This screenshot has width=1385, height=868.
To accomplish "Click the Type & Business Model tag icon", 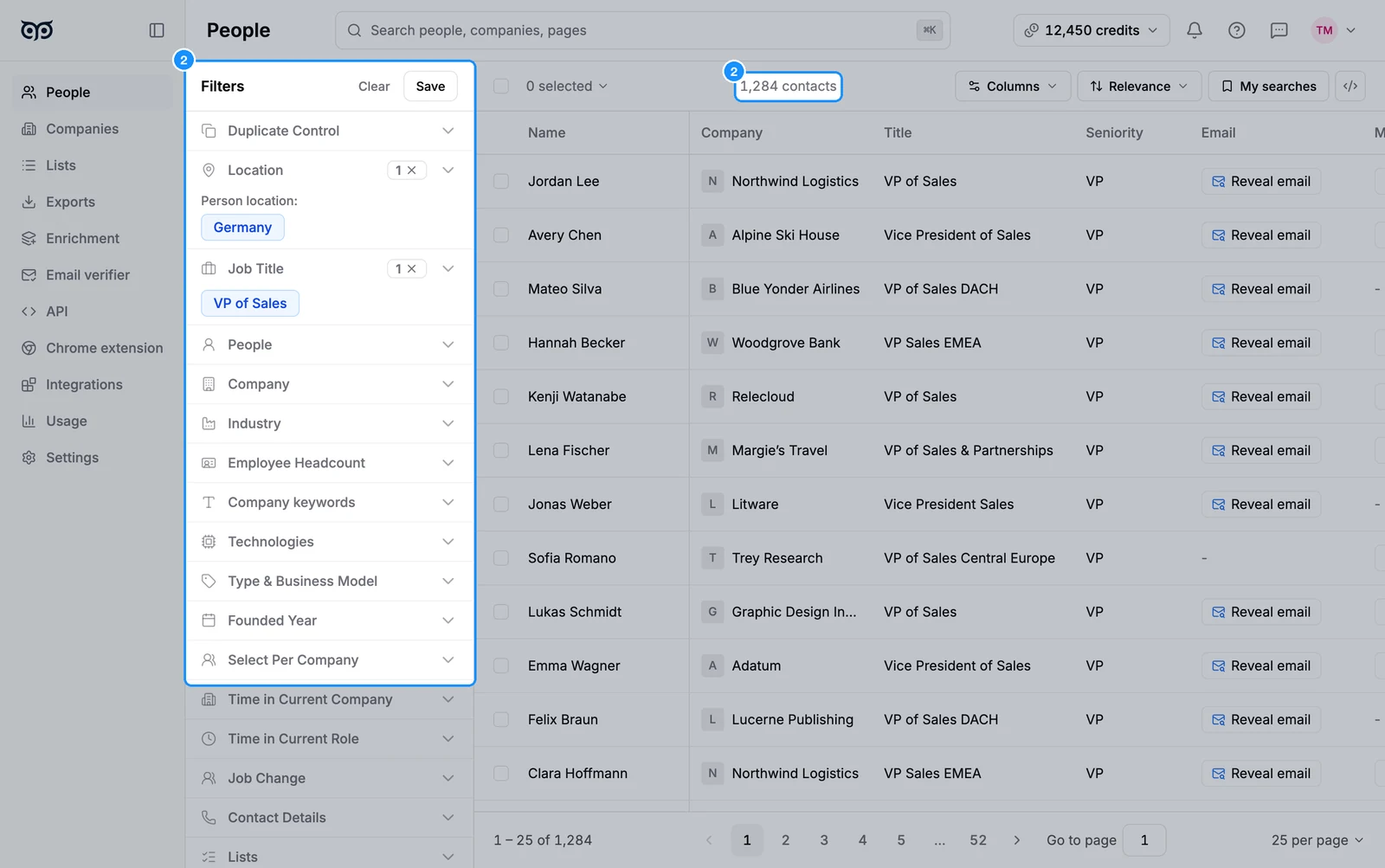I will point(209,581).
